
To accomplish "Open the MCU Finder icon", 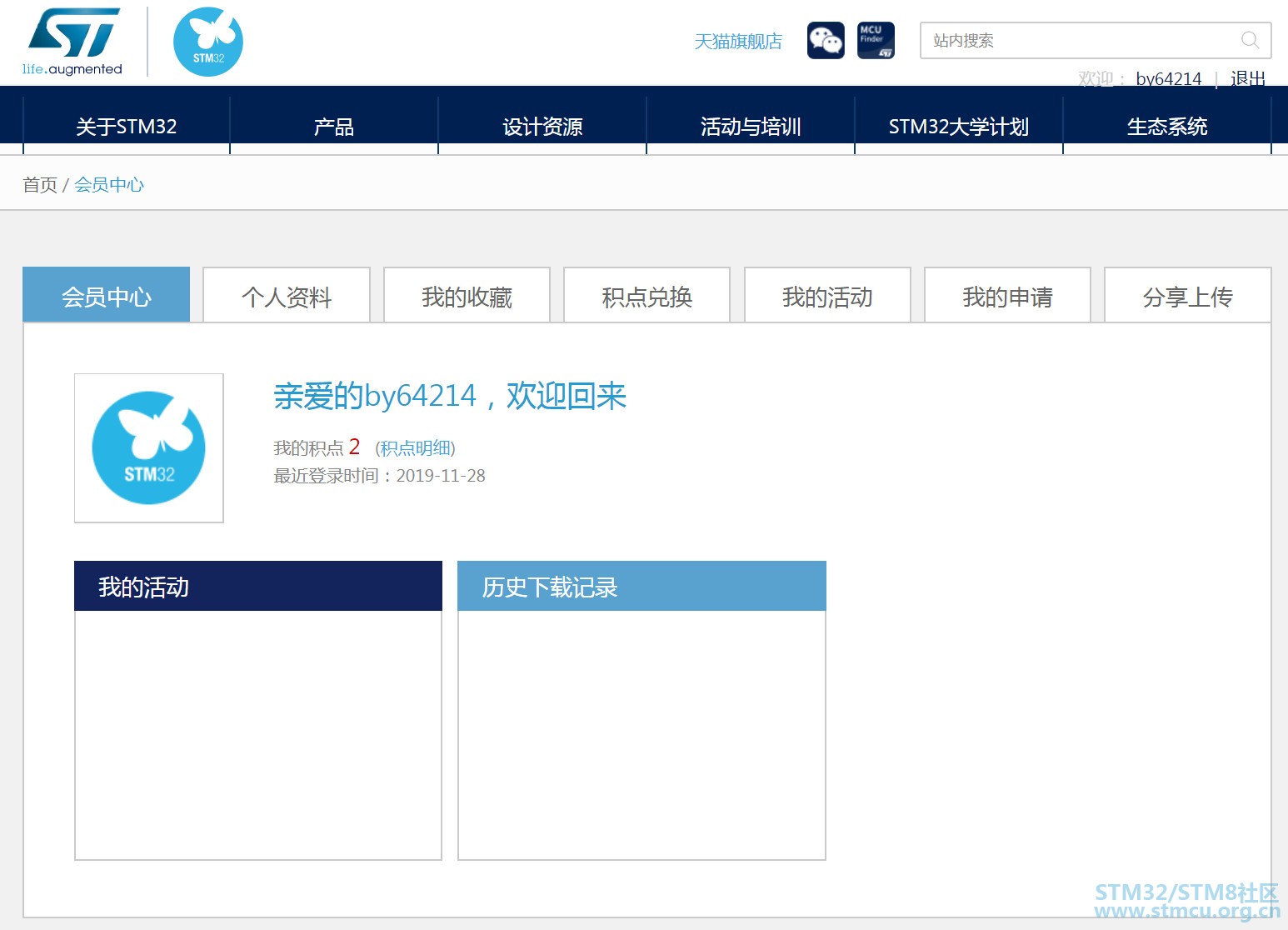I will point(876,41).
